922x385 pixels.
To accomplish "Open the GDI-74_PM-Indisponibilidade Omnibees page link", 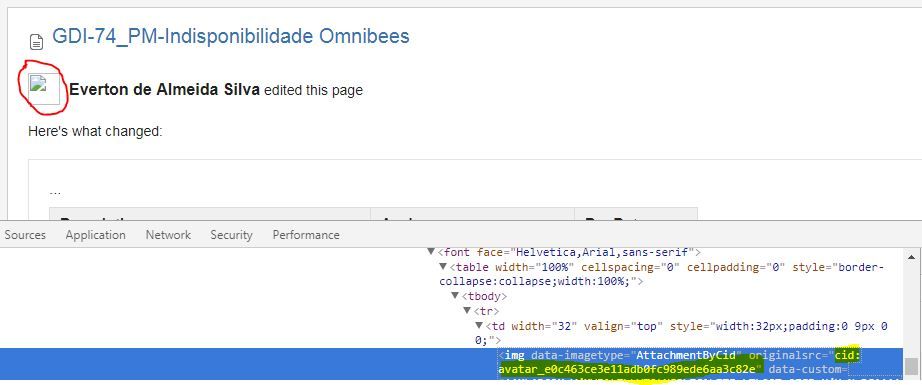I will pos(230,36).
